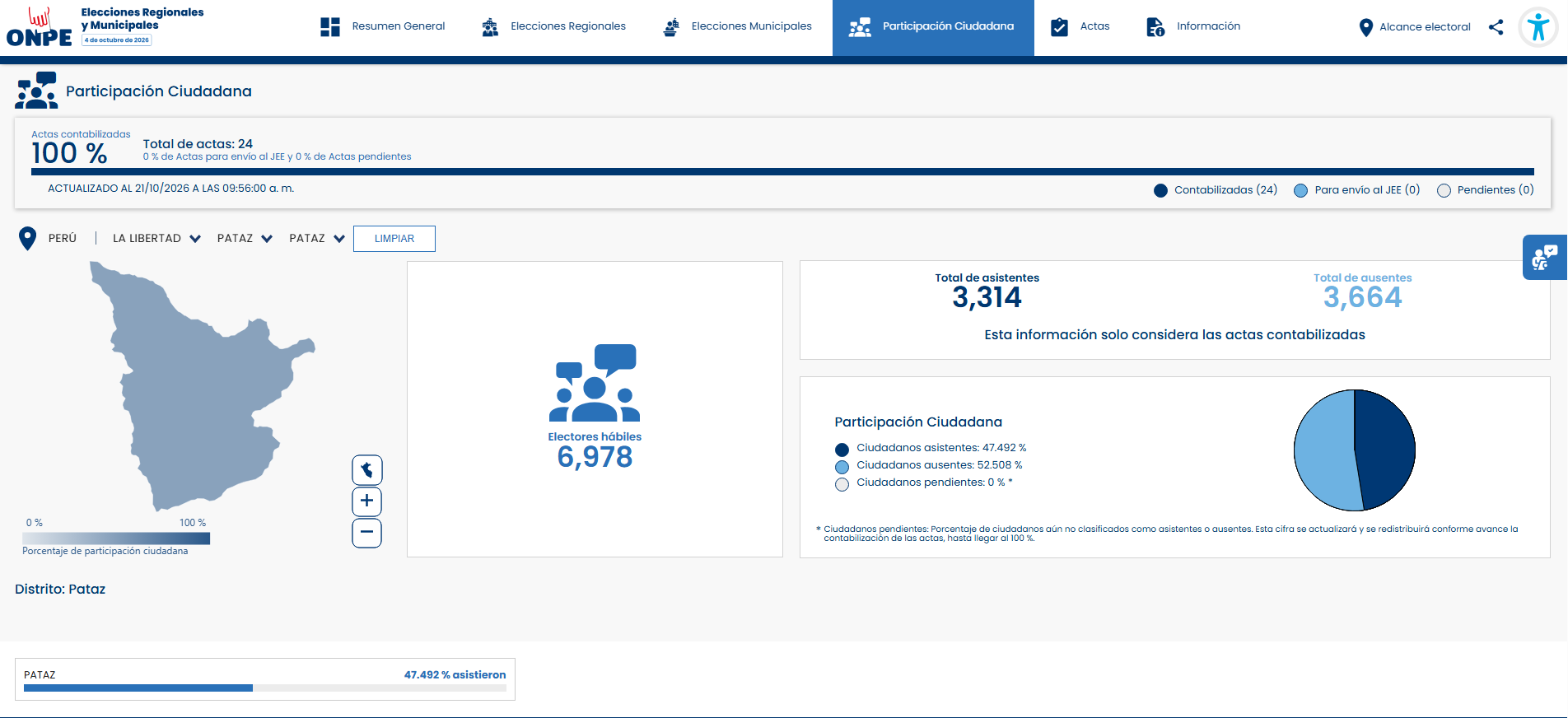Click the Participación Ciudadana nav icon
The width and height of the screenshot is (1568, 718).
(860, 27)
